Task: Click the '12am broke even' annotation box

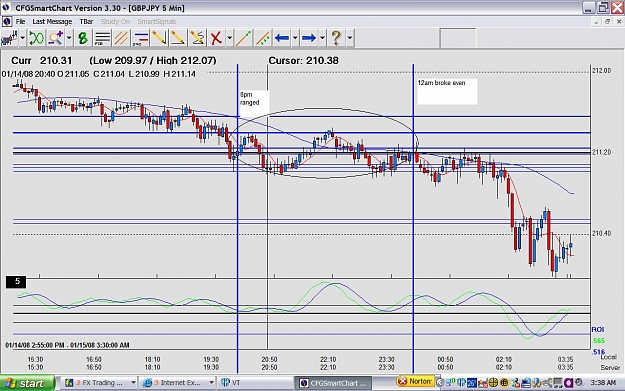Action: (x=447, y=92)
